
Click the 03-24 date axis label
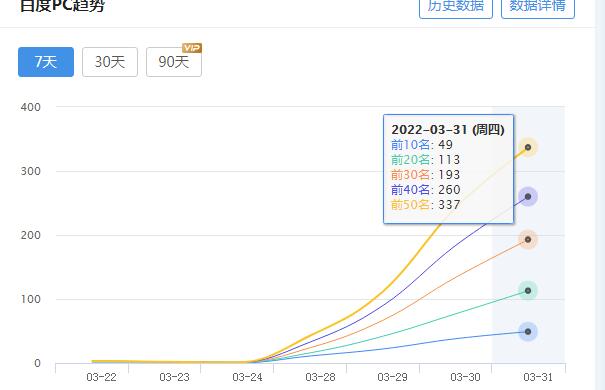(x=247, y=377)
